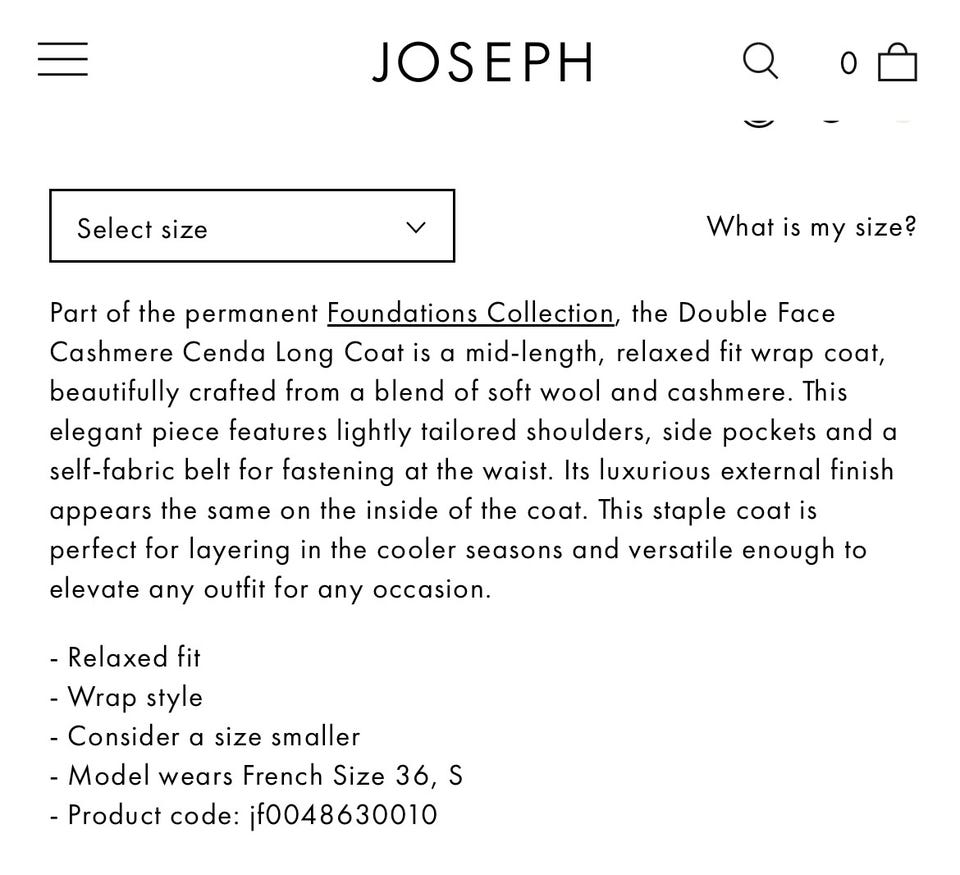The width and height of the screenshot is (960, 875).
Task: Click inside the product description paragraph
Action: (470, 470)
